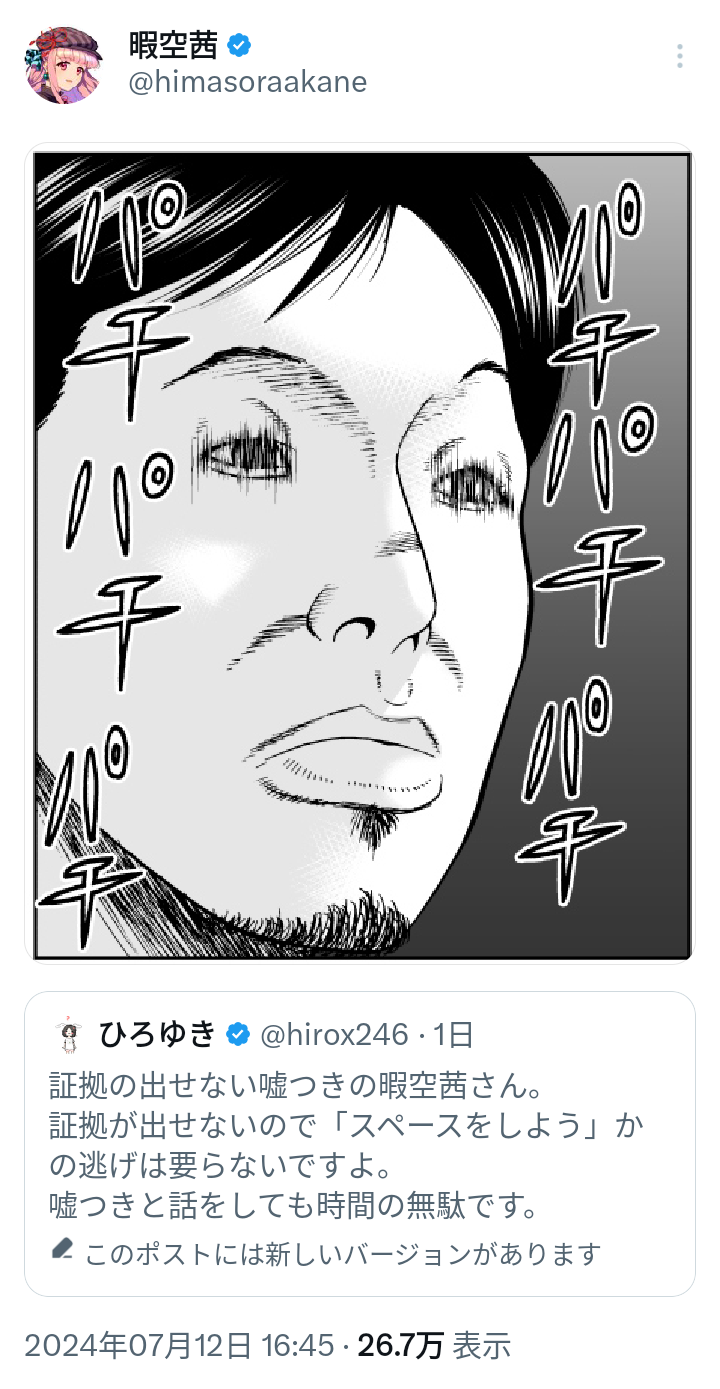Tap the このポストには新しいバージョンがあります notice
The image size is (720, 1389).
(326, 1252)
